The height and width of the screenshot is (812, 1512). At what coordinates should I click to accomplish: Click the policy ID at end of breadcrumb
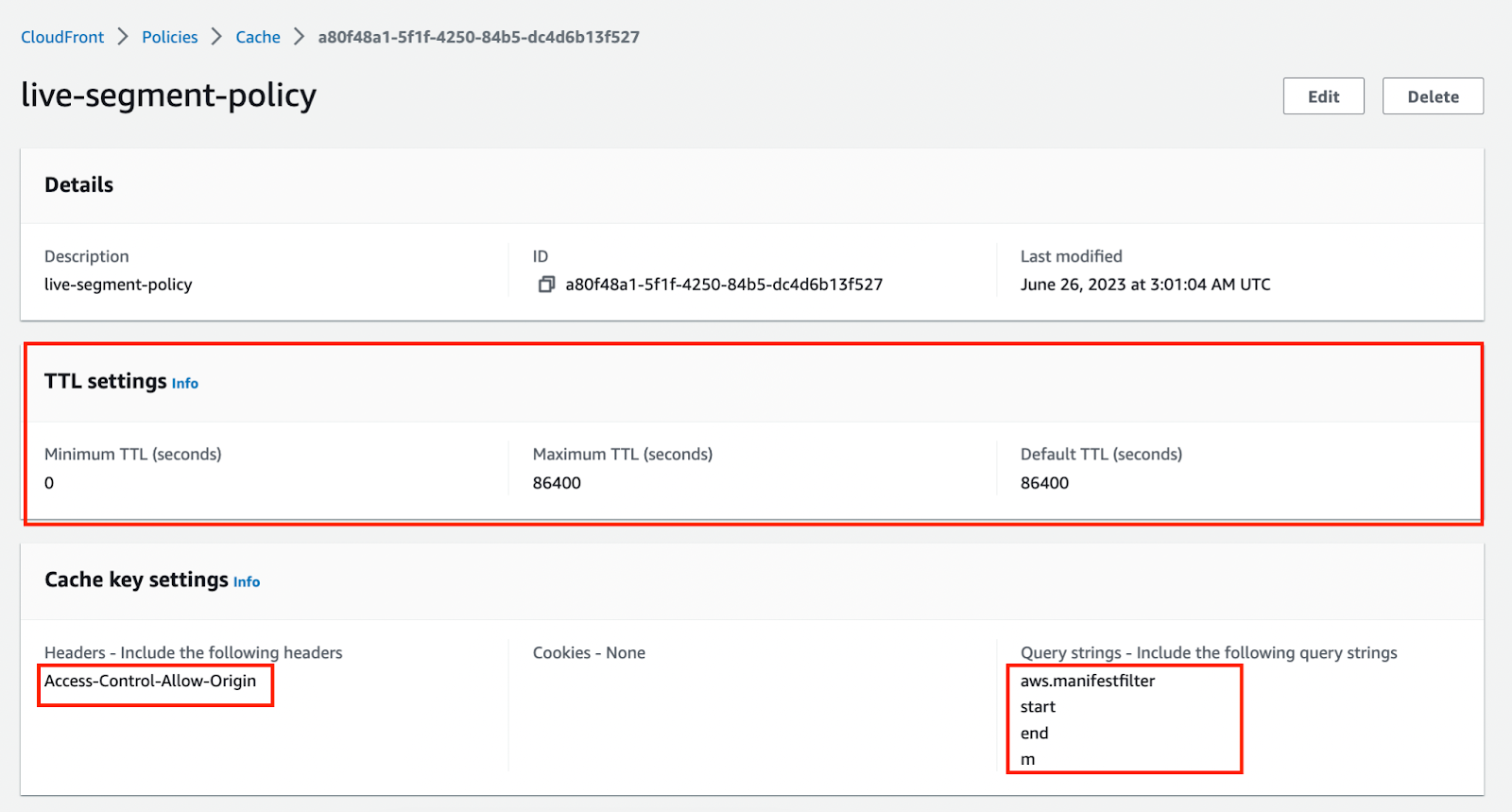tap(478, 37)
